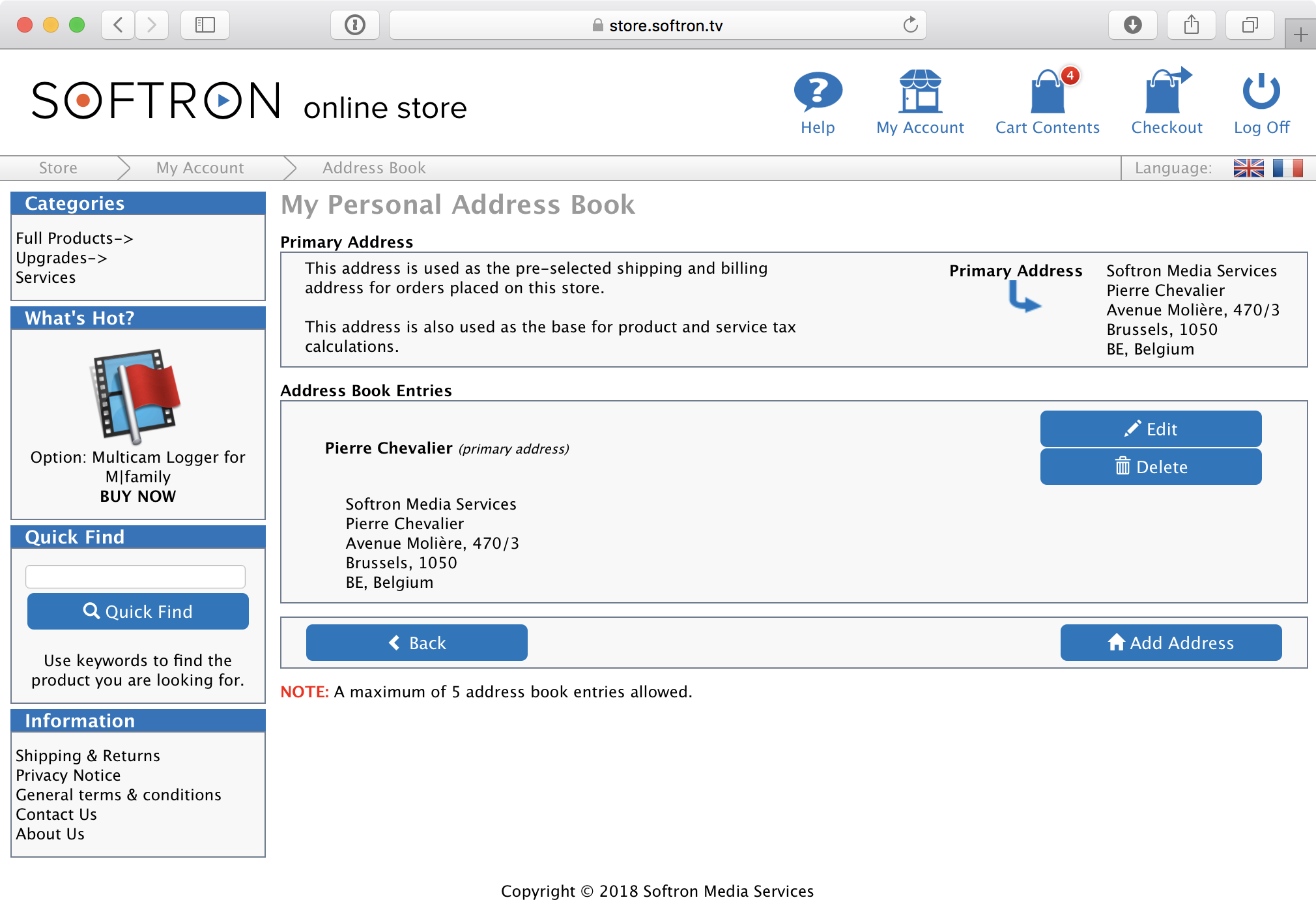This screenshot has height=915, width=1316.
Task: Open My Account storefront icon
Action: pyautogui.click(x=920, y=91)
